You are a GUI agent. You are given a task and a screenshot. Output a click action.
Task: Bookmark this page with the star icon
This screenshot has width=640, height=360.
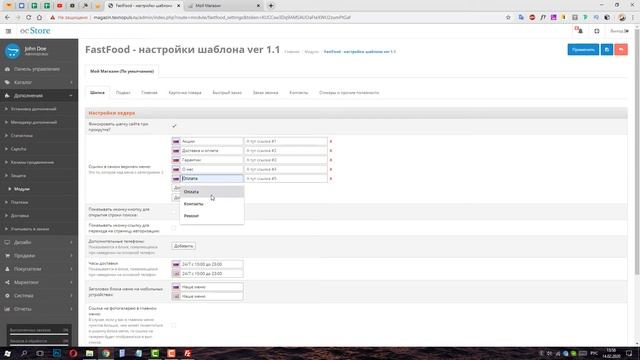tap(508, 18)
